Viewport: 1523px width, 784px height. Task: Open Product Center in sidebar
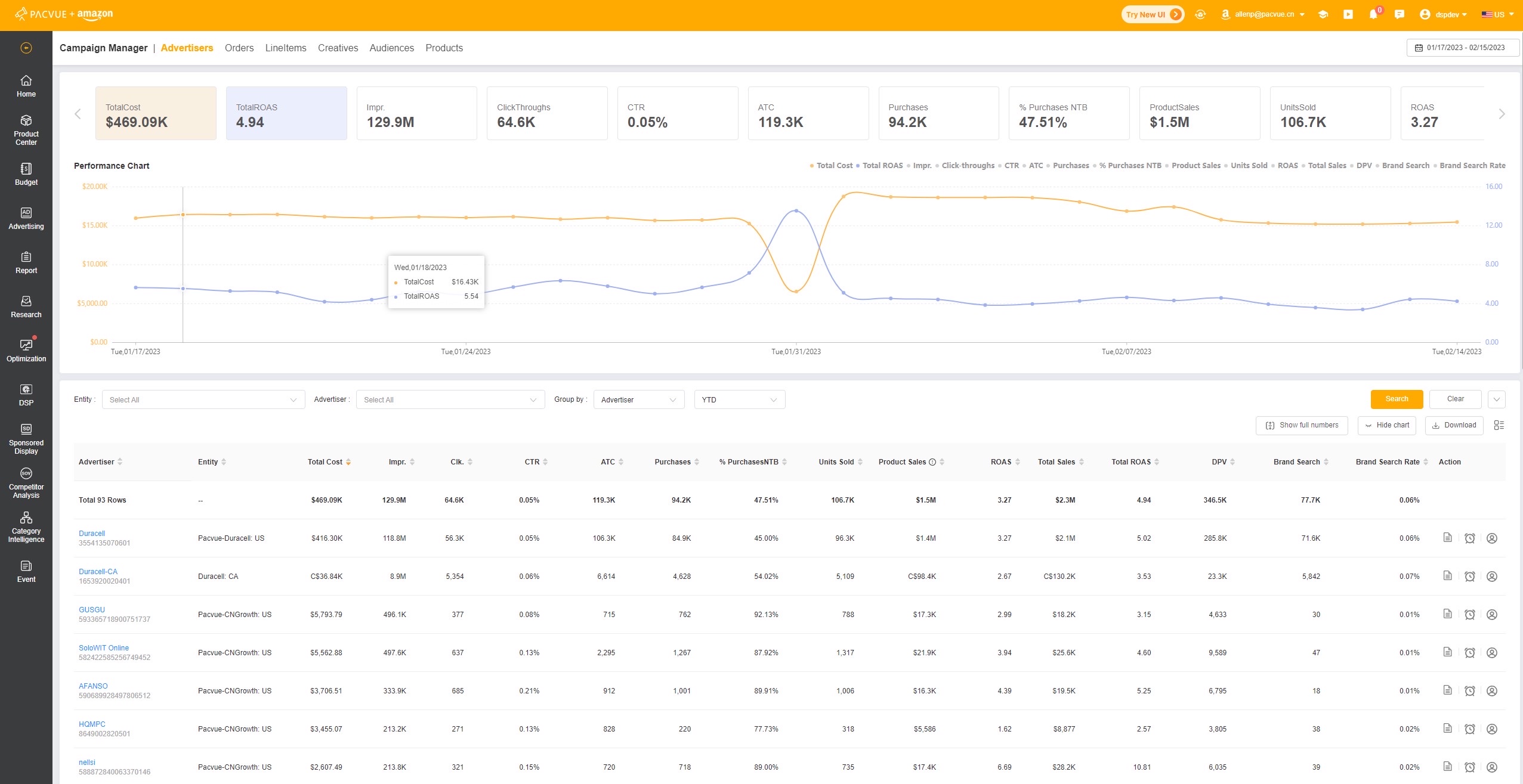(26, 130)
